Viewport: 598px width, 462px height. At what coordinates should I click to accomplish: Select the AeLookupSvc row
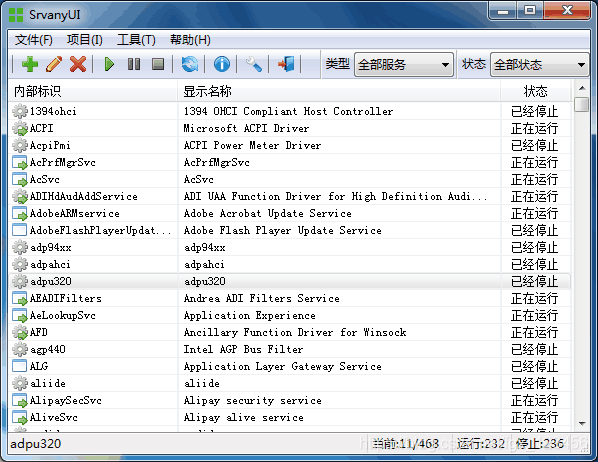coord(289,315)
